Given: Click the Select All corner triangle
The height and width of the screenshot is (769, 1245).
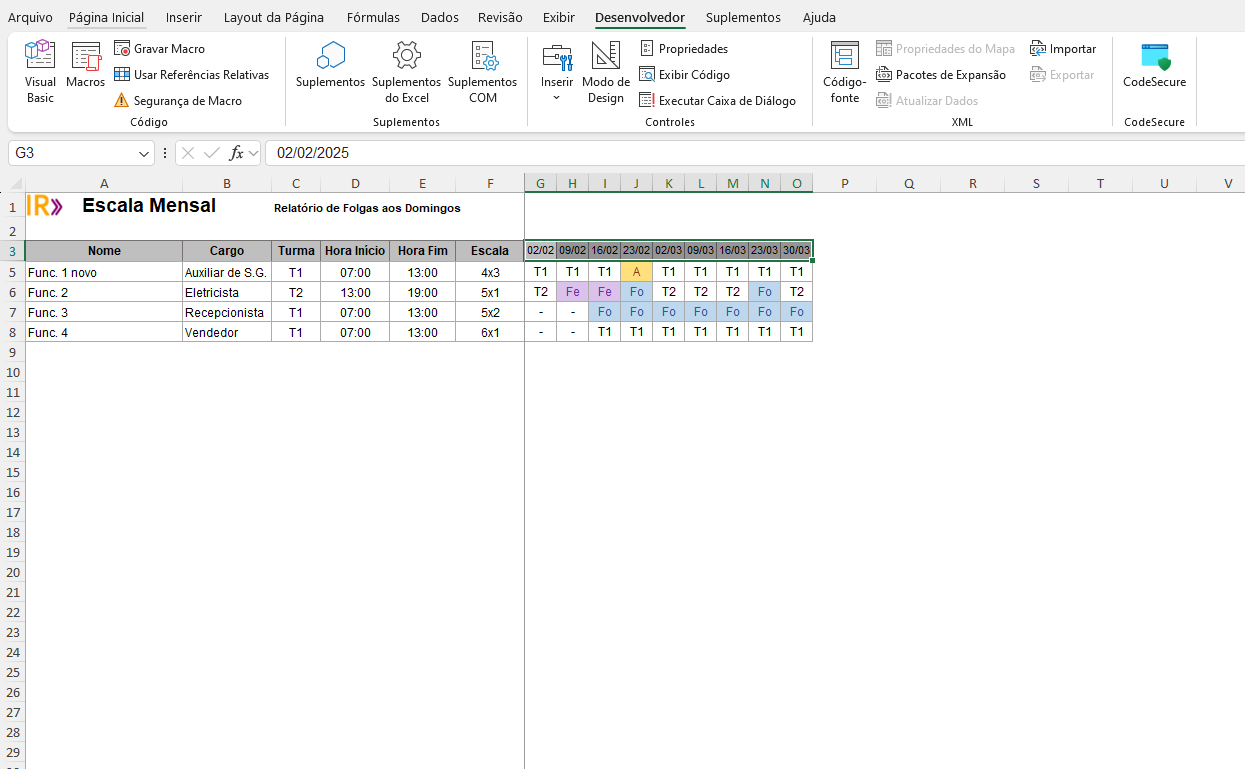Looking at the screenshot, I should pyautogui.click(x=16, y=184).
